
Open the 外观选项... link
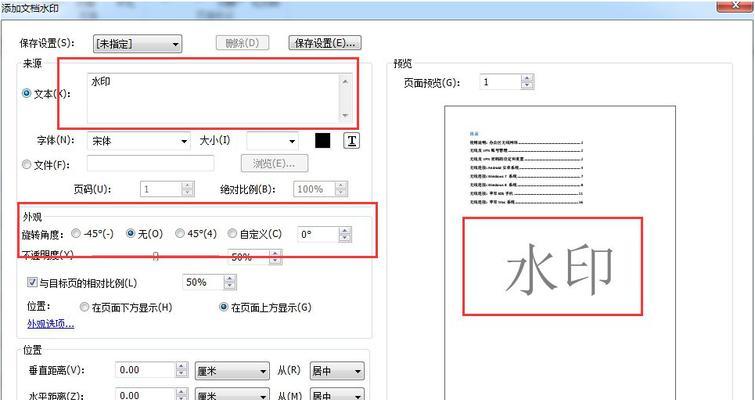pos(51,324)
